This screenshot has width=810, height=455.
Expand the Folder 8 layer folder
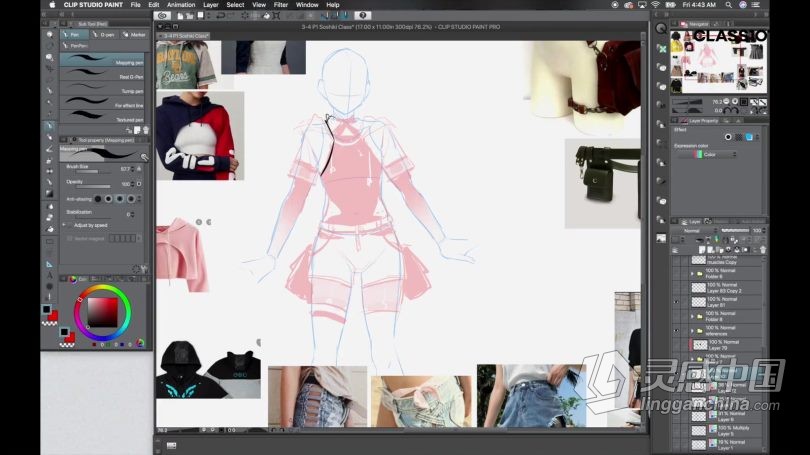point(693,316)
